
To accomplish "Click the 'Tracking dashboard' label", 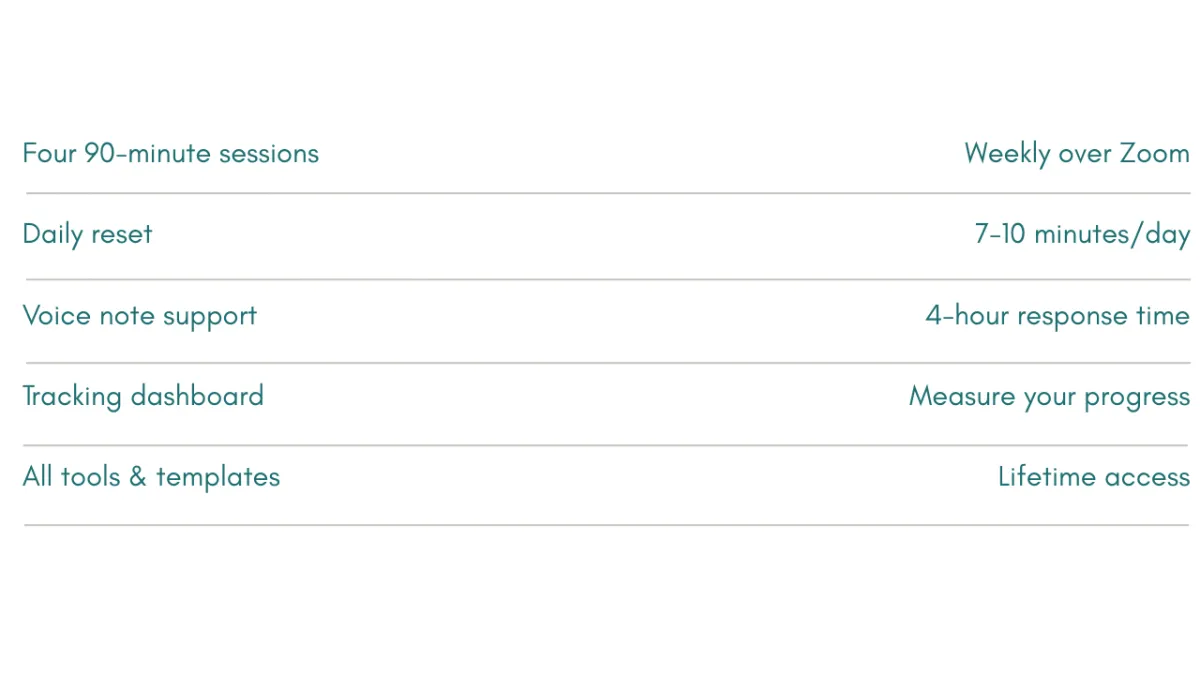I will tap(143, 396).
